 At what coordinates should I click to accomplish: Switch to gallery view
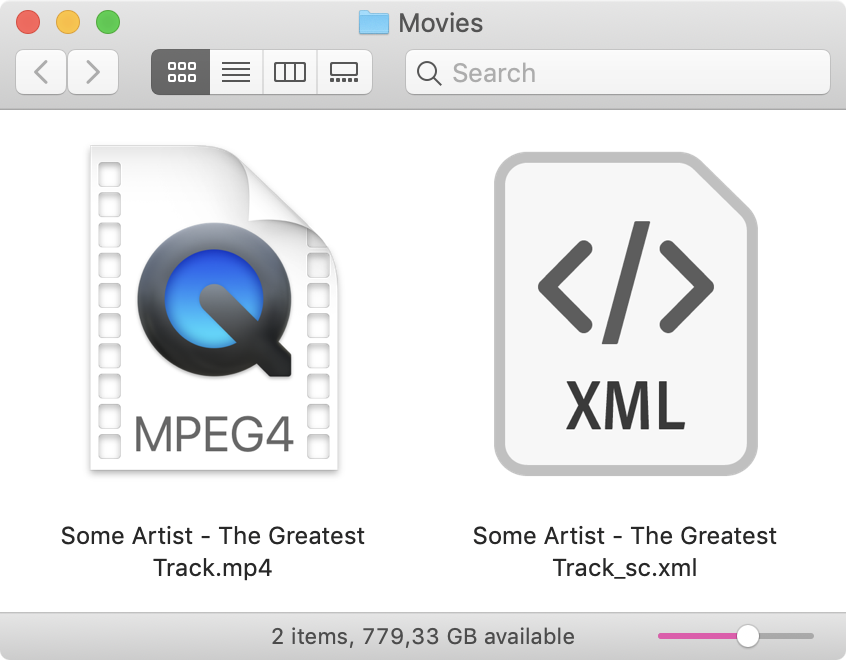[x=344, y=72]
